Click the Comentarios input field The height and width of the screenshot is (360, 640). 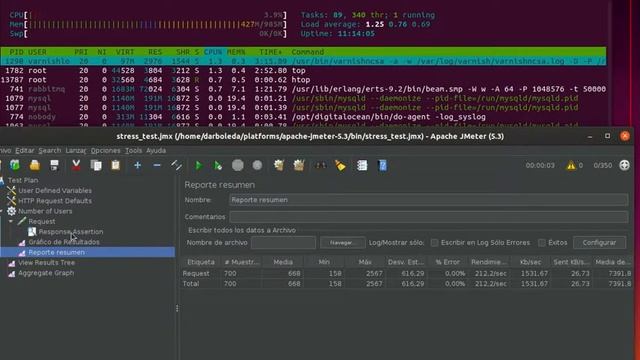(x=429, y=217)
